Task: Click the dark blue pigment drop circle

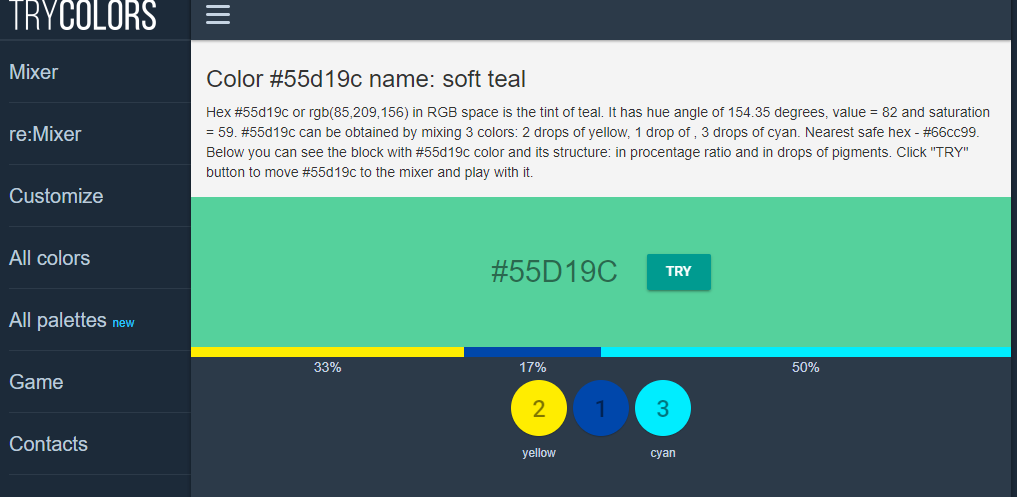Action: [601, 408]
